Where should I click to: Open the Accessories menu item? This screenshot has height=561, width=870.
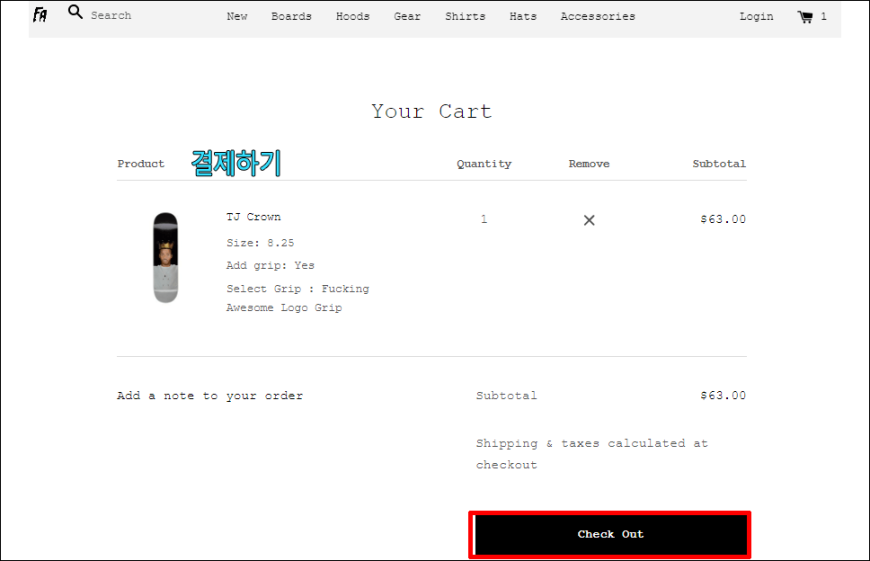[598, 17]
